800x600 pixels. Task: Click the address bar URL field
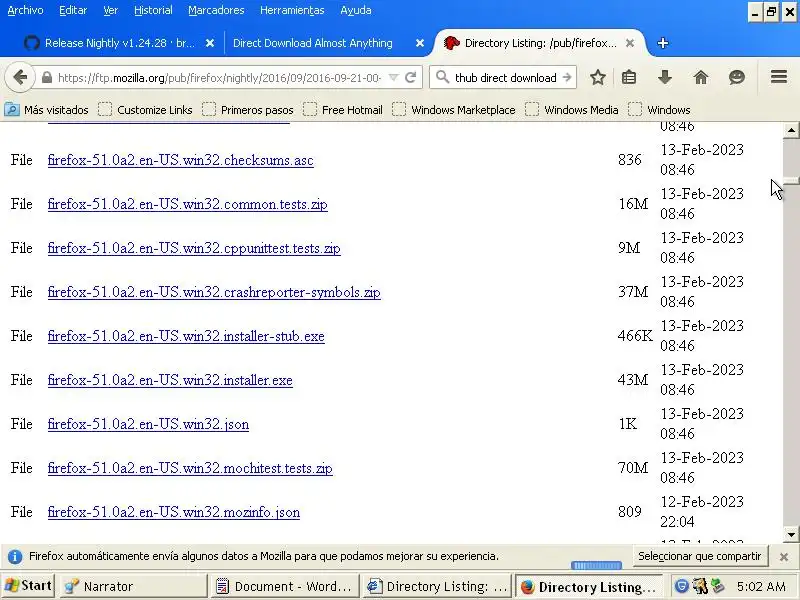(x=219, y=78)
